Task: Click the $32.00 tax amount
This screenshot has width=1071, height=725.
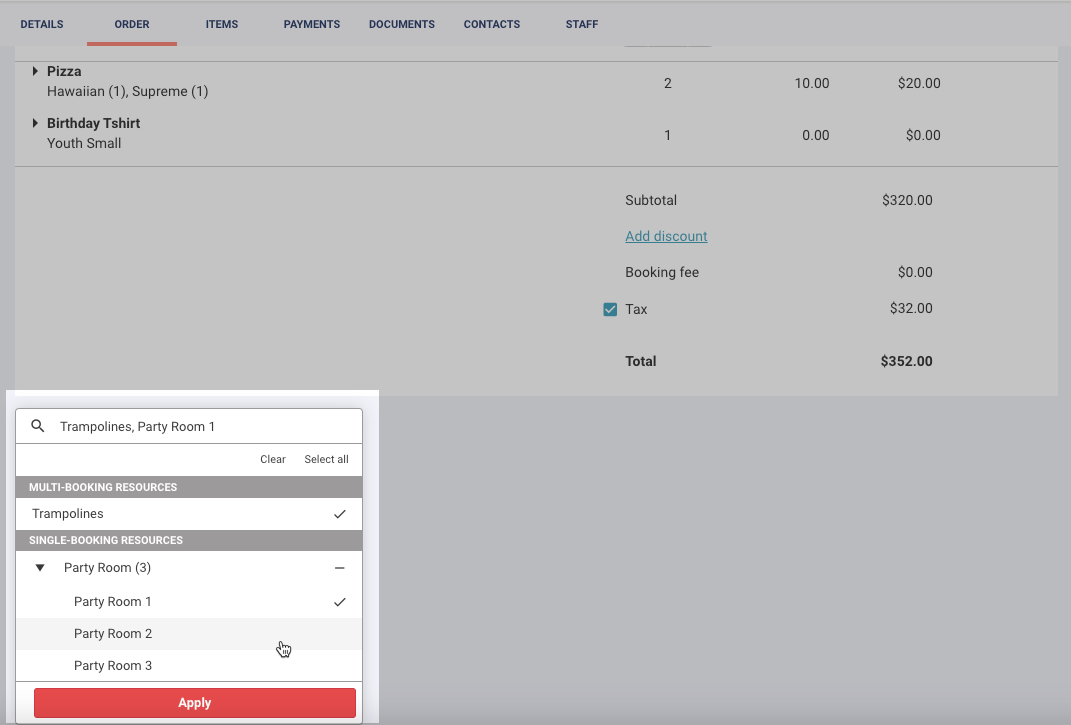Action: 911,308
